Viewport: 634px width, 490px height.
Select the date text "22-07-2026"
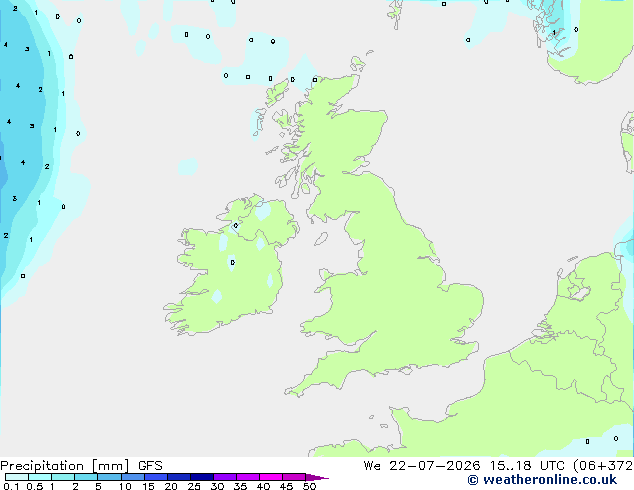[x=435, y=466]
